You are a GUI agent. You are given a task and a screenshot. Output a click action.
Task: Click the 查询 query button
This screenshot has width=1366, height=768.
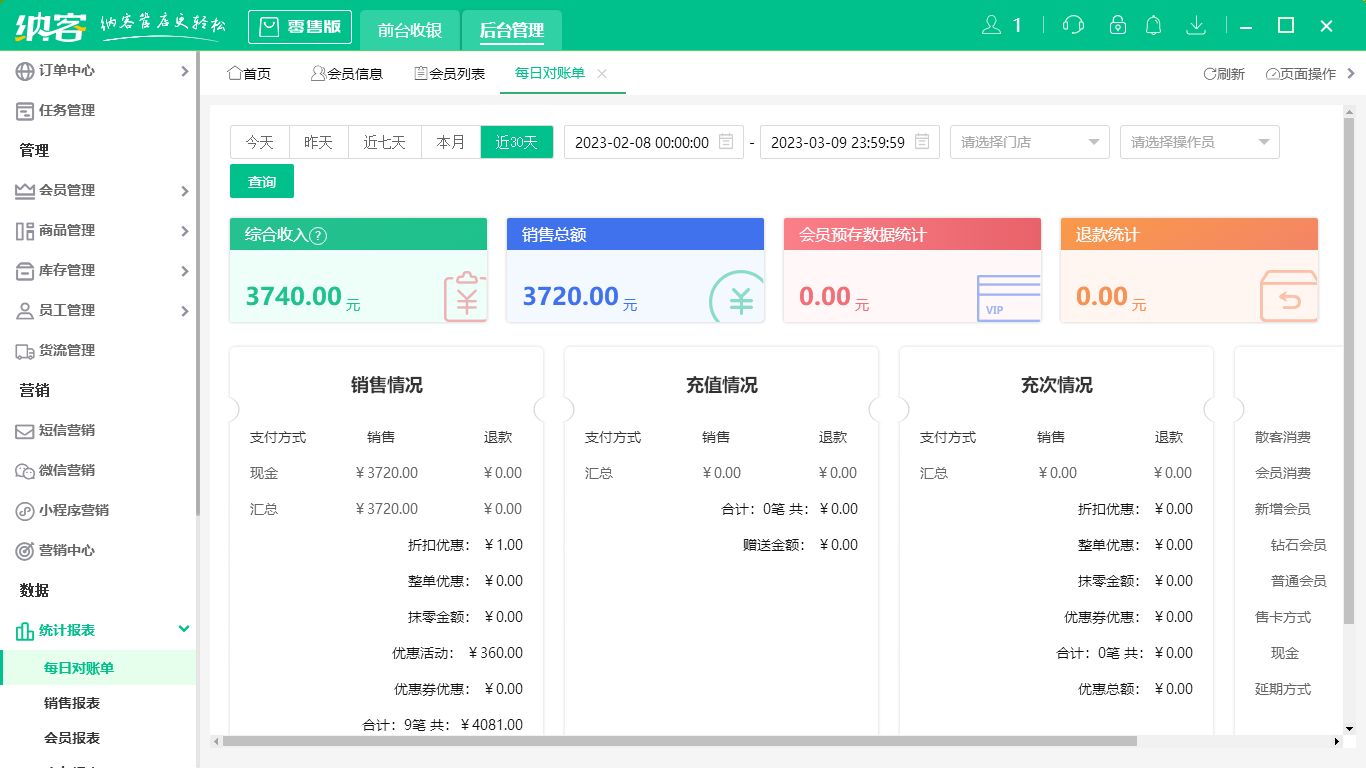[261, 181]
